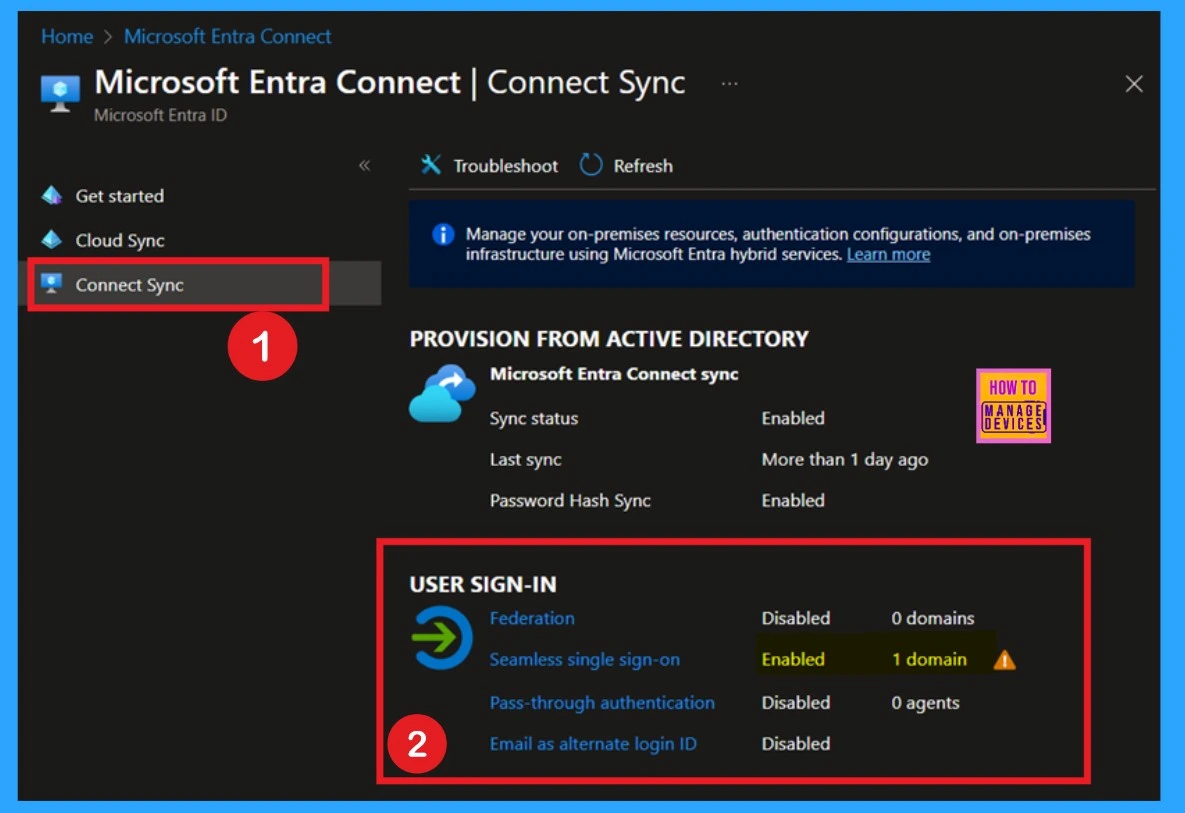Close the Connect Sync blade

1134,85
